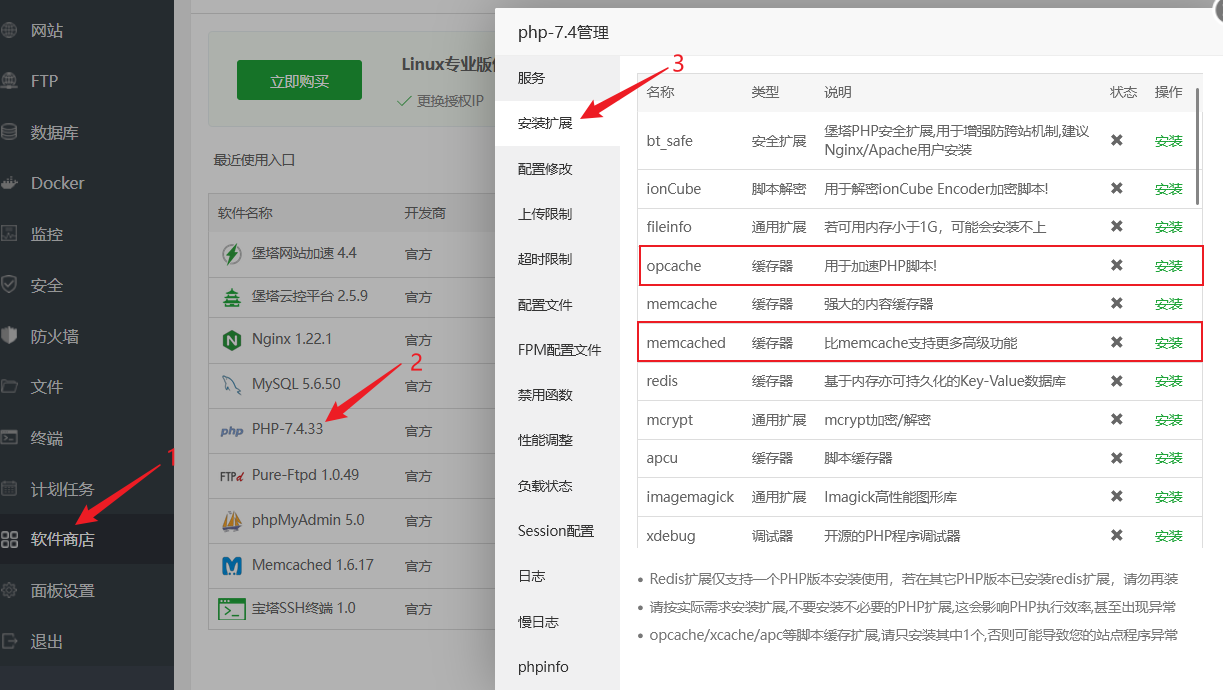This screenshot has height=690, width=1223.
Task: Click the Pure-Ftpd icon
Action: point(231,476)
